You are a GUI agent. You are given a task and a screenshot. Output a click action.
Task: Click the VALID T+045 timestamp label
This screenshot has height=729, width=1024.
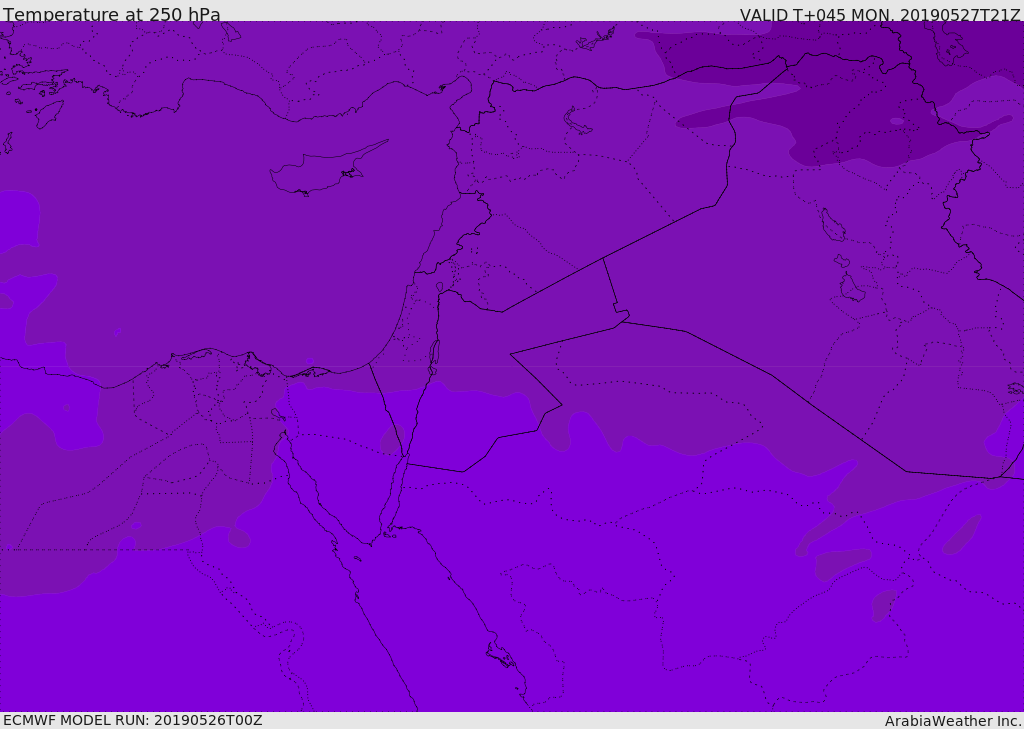880,14
